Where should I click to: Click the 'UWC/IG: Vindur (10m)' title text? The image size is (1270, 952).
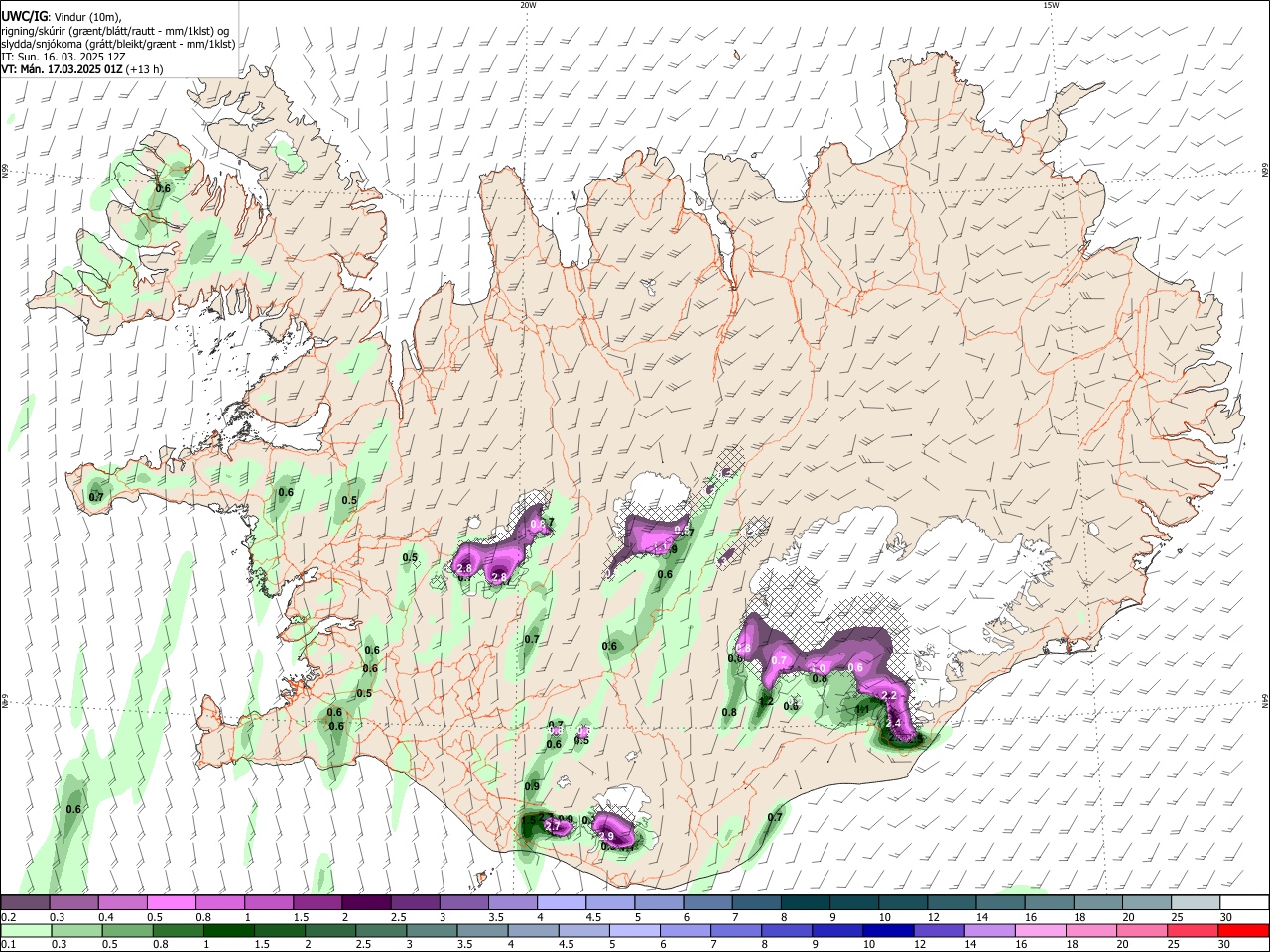62,17
